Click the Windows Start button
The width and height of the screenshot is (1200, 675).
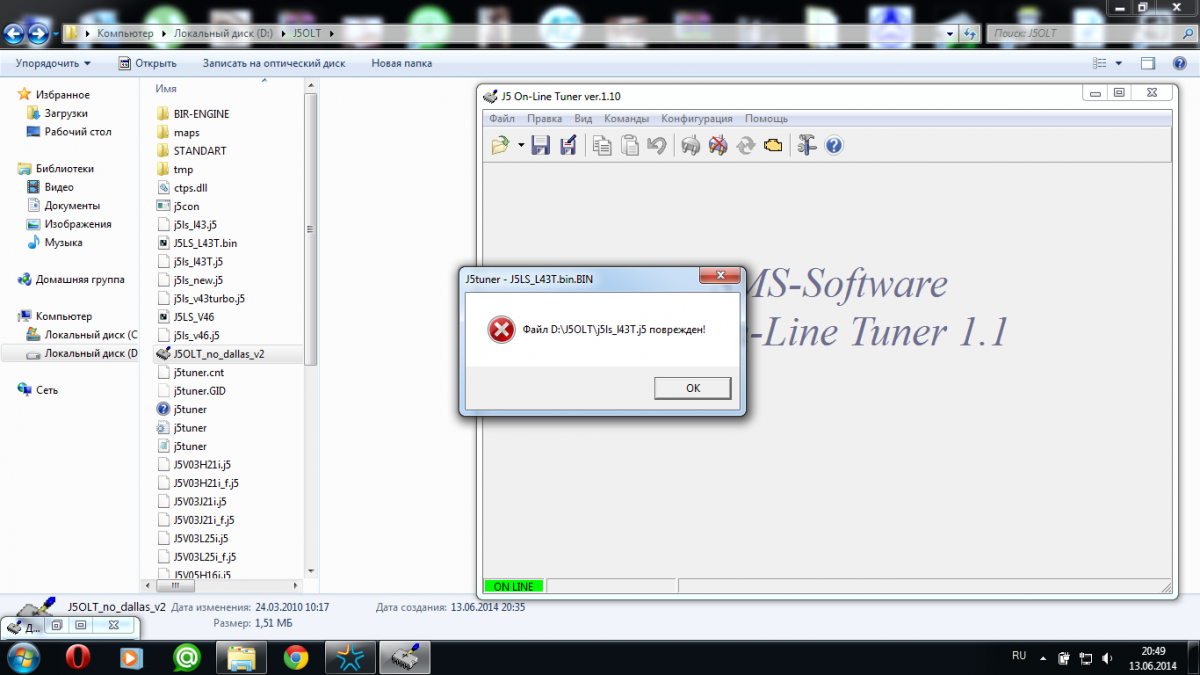(x=23, y=657)
